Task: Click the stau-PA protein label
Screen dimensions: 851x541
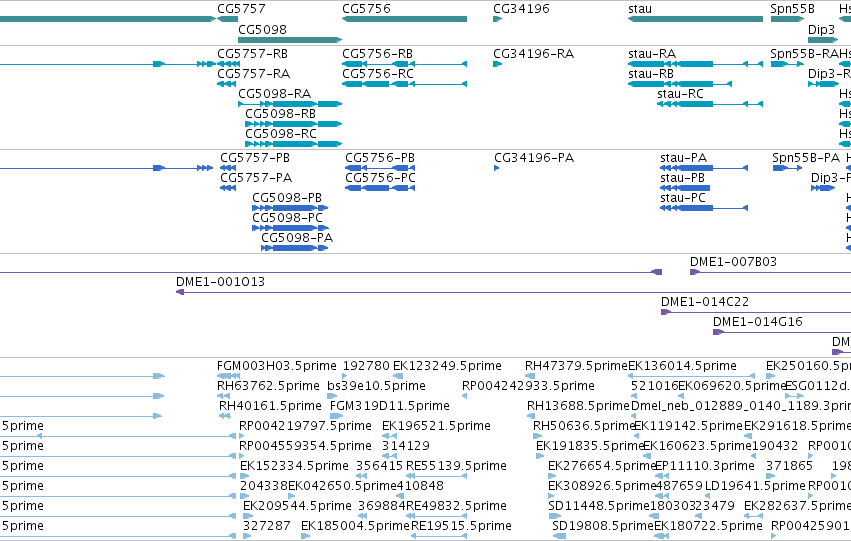Action: pos(683,158)
